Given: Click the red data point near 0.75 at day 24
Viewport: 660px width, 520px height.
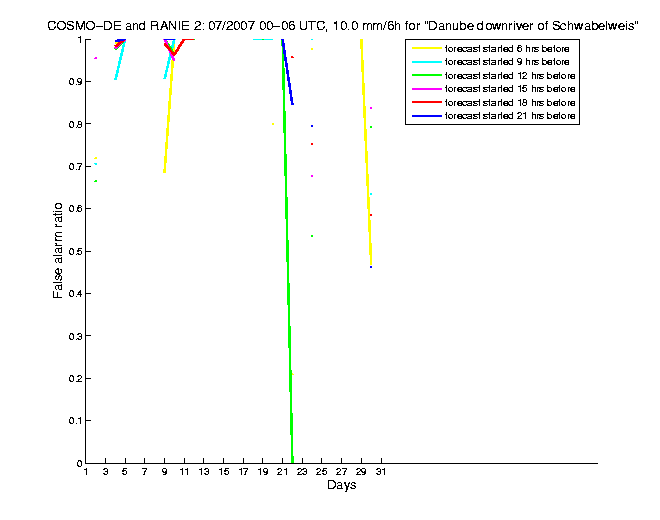Looking at the screenshot, I should pos(312,144).
